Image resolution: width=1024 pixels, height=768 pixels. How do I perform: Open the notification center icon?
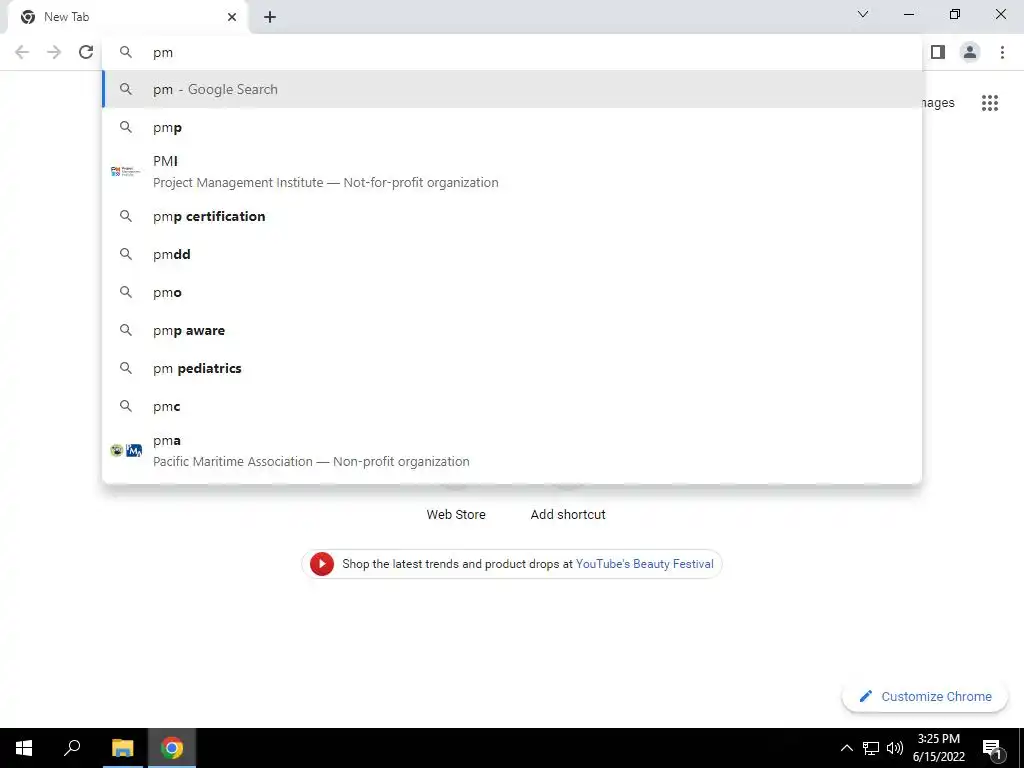coord(992,748)
